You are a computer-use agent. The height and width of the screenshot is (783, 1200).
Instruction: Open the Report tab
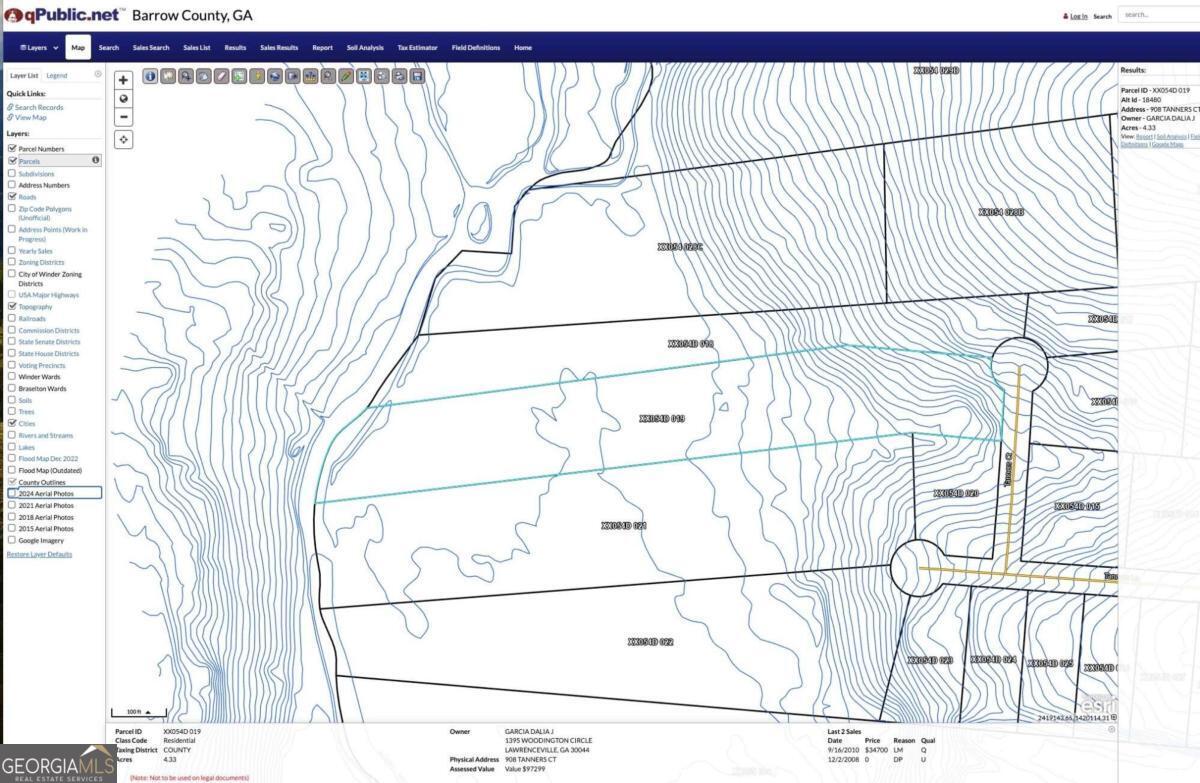[322, 48]
